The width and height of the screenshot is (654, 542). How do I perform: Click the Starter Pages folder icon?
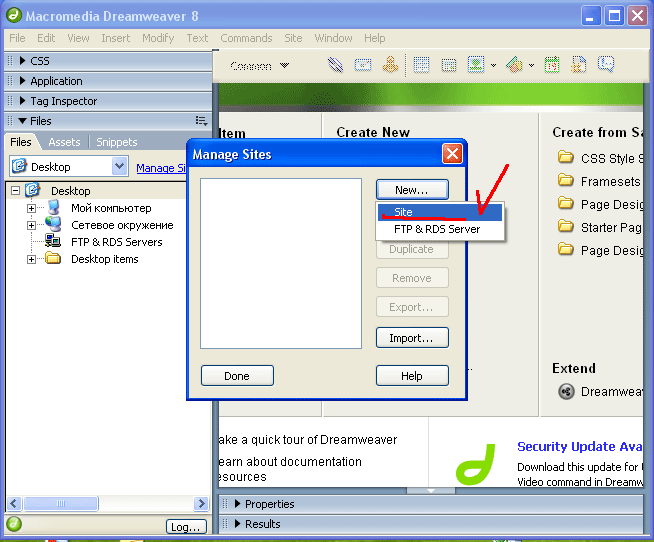pyautogui.click(x=566, y=226)
